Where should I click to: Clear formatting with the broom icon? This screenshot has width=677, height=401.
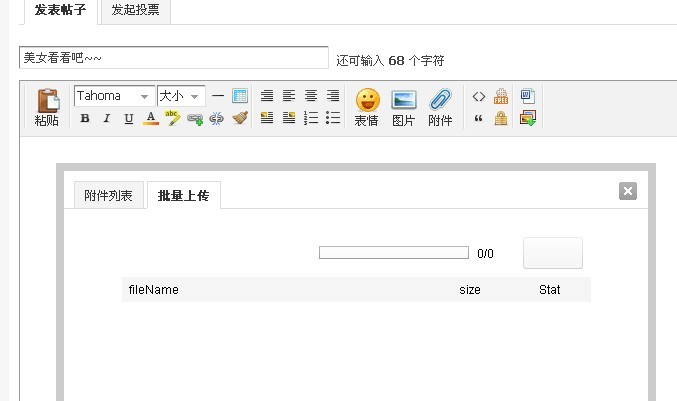pyautogui.click(x=240, y=118)
